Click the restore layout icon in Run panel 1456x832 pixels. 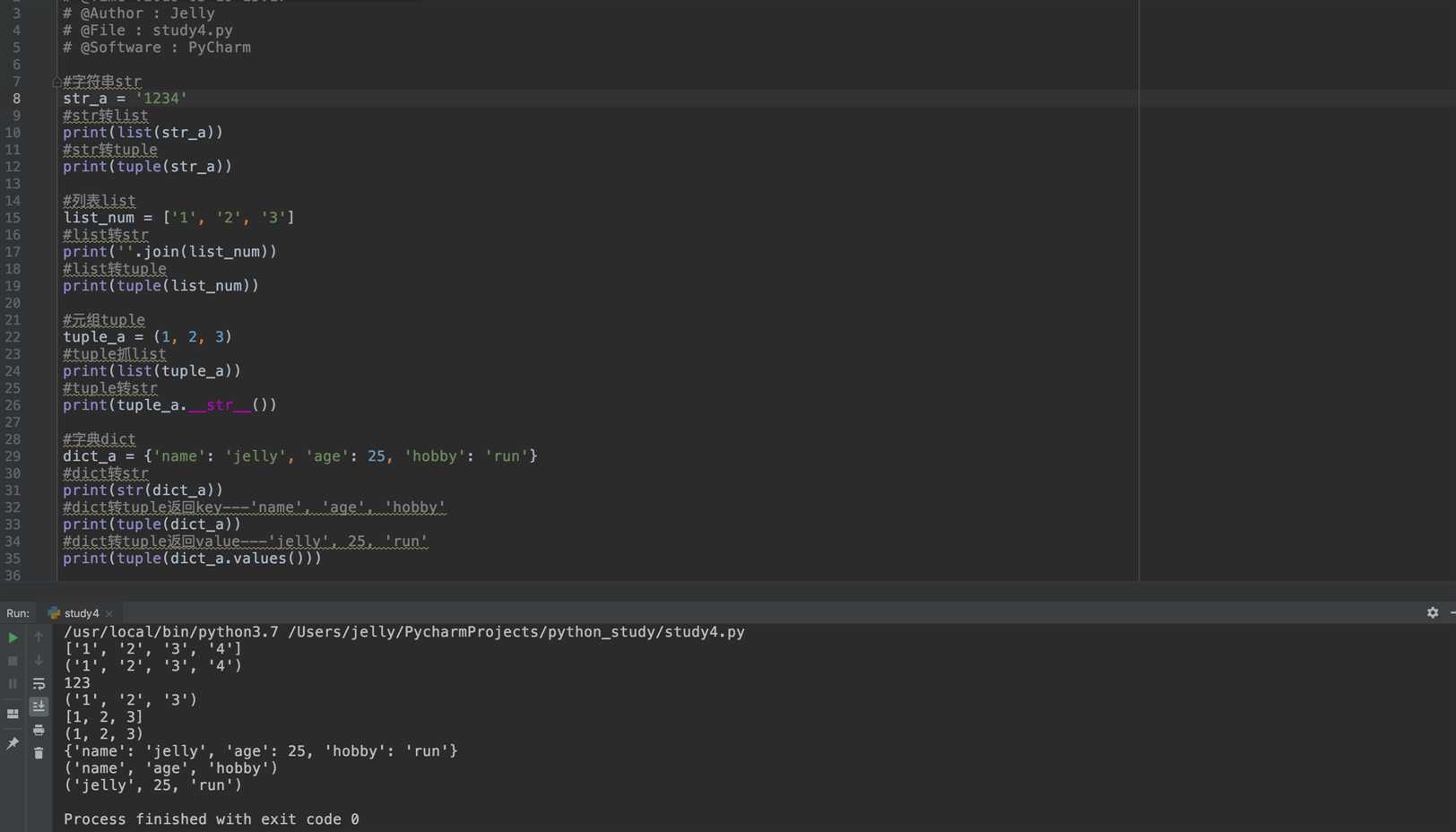(x=13, y=715)
